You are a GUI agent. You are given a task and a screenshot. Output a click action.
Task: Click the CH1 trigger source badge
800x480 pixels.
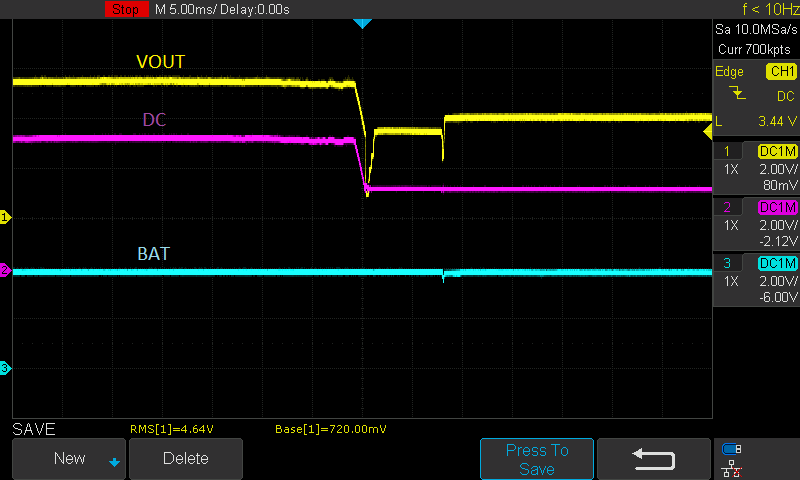pyautogui.click(x=781, y=71)
